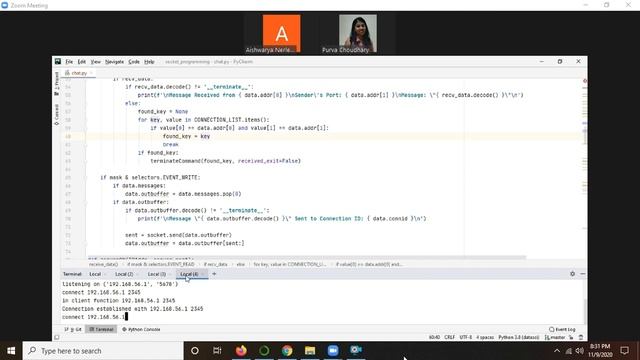Open the Navigate menu in PyCharm
The height and width of the screenshot is (360, 640).
(x=114, y=62)
